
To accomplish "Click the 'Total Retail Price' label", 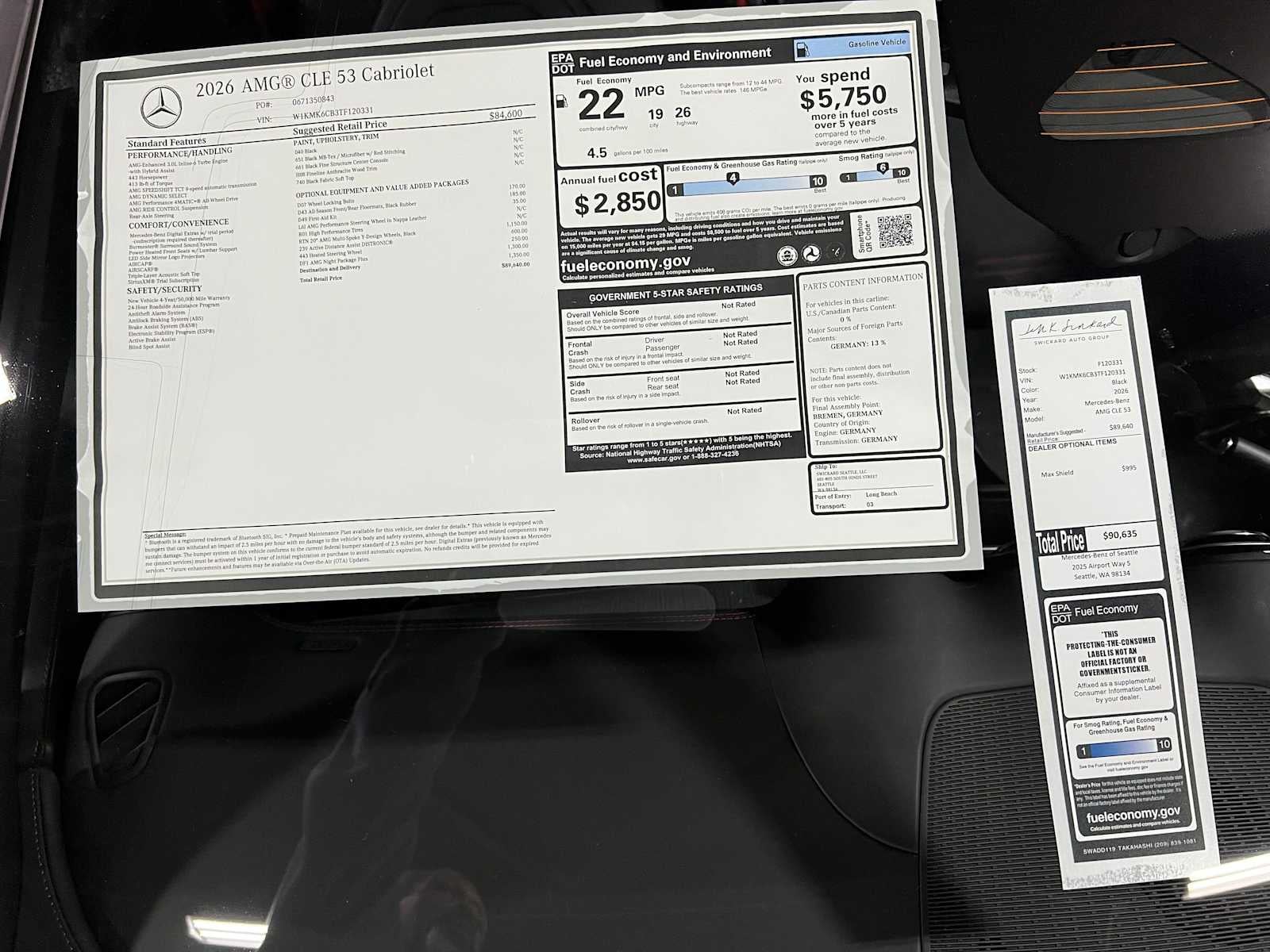I will pos(321,278).
